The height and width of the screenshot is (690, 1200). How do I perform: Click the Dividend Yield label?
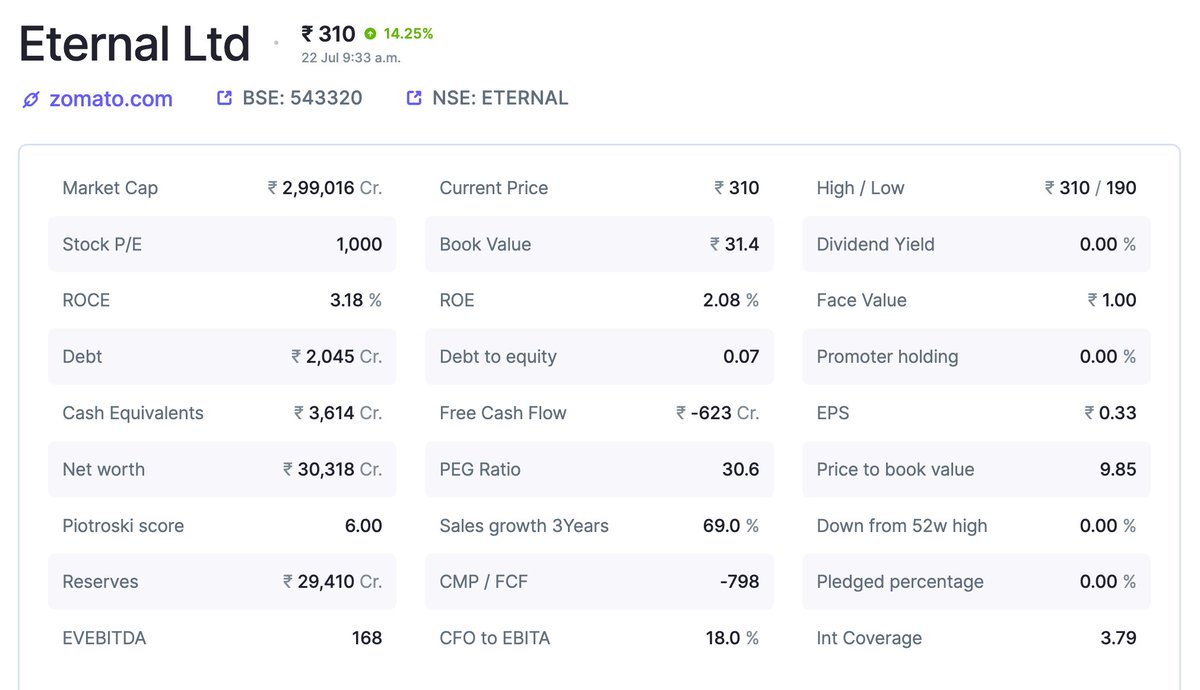876,244
